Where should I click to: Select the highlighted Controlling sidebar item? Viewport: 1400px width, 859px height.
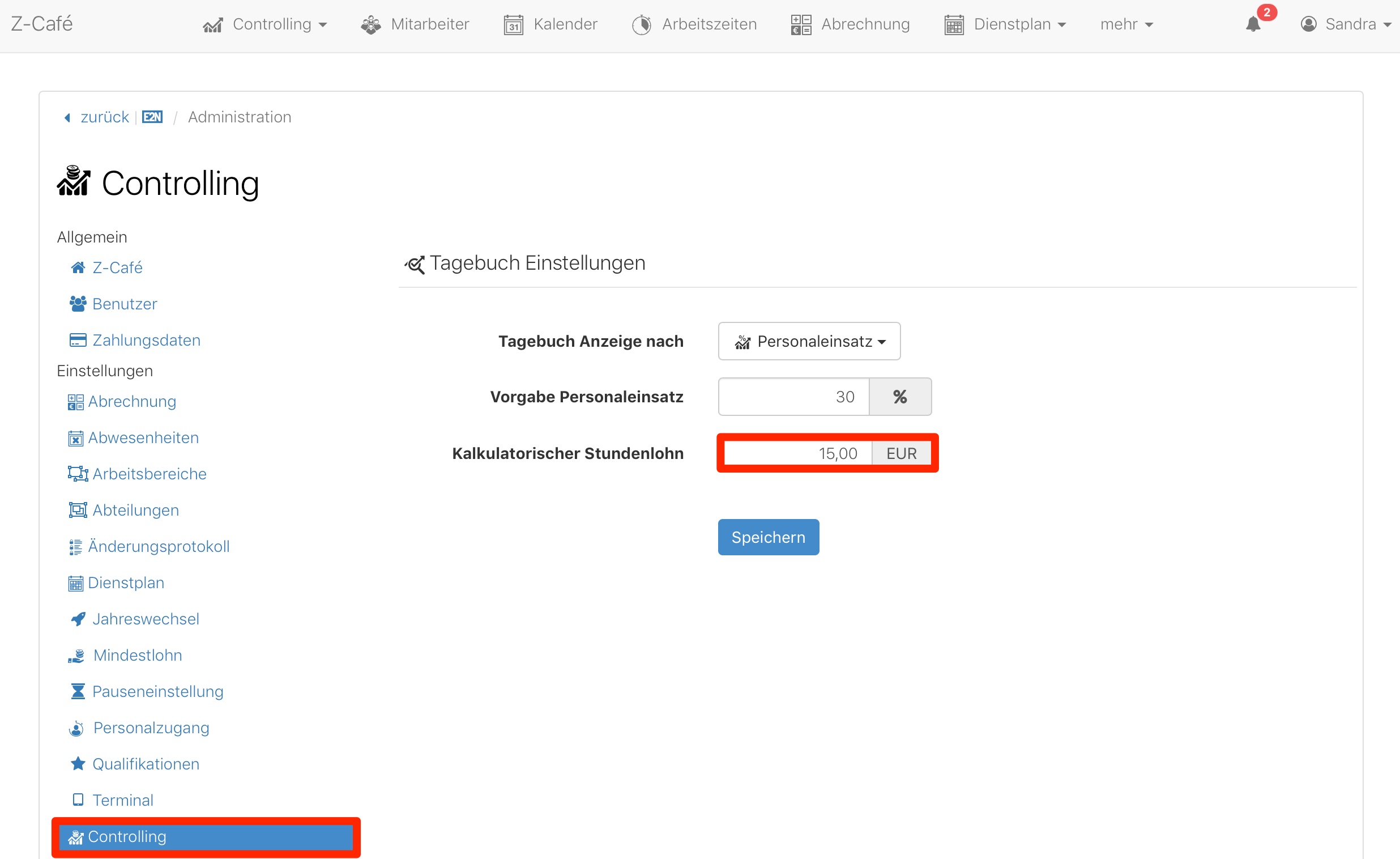[206, 837]
